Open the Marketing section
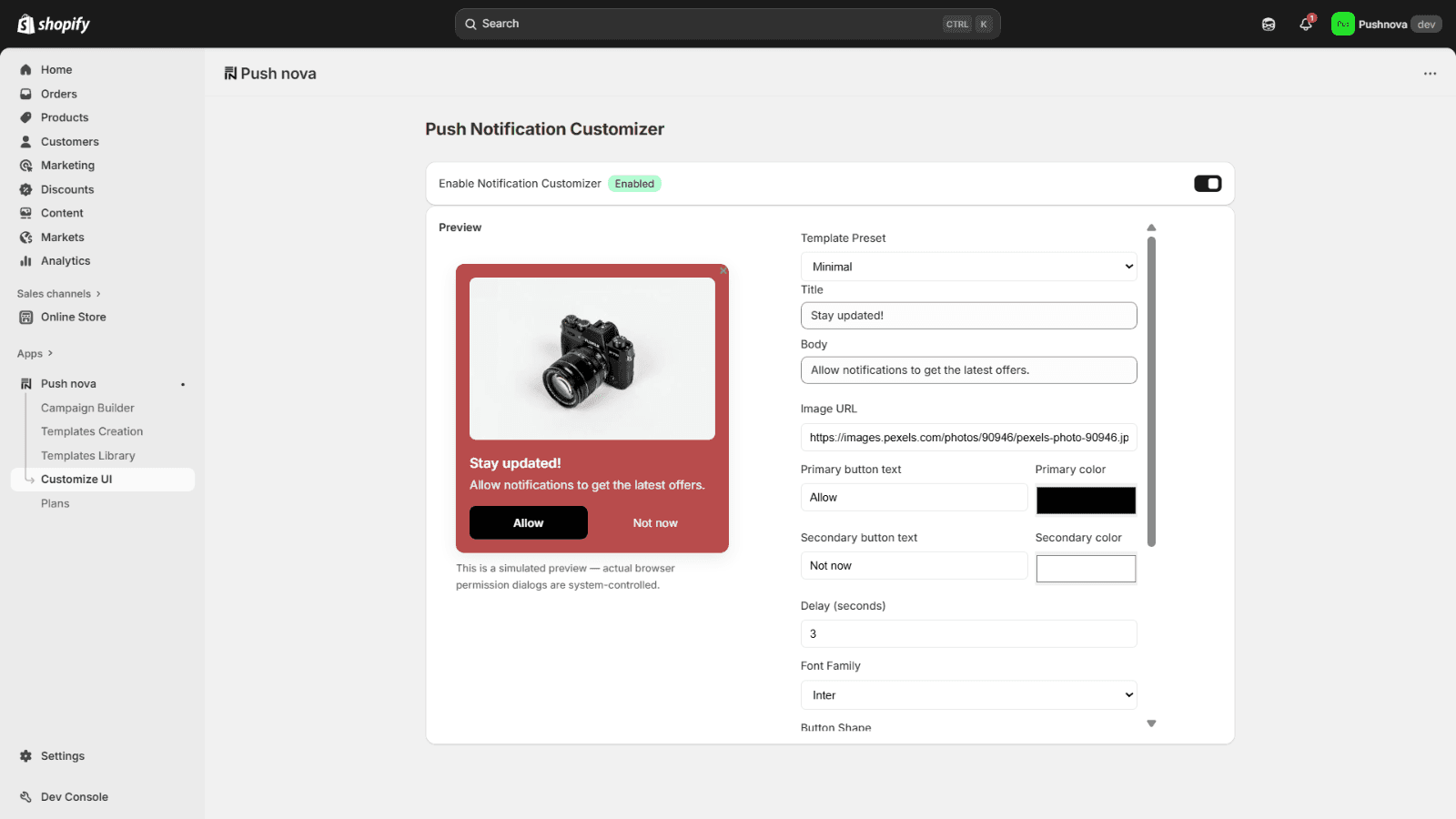1456x819 pixels. tap(68, 165)
